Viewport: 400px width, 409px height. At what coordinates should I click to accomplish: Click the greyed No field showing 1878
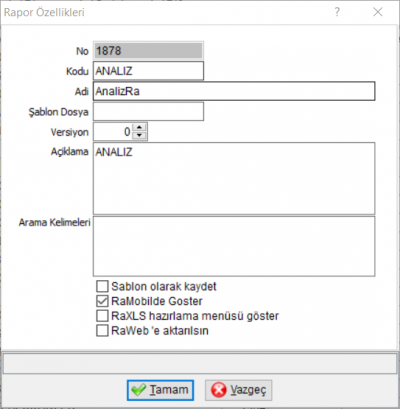coord(148,51)
